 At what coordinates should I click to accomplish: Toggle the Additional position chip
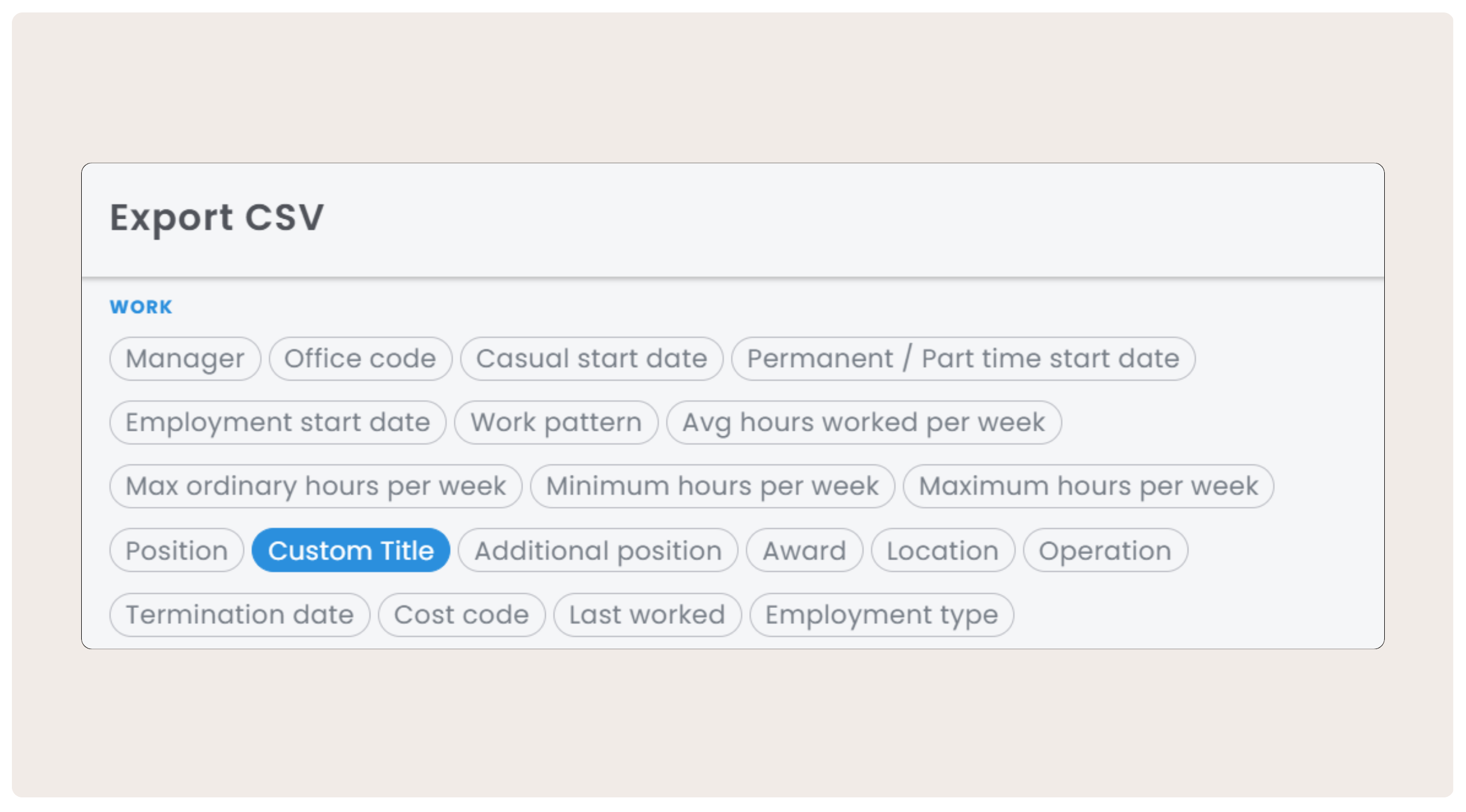(598, 550)
